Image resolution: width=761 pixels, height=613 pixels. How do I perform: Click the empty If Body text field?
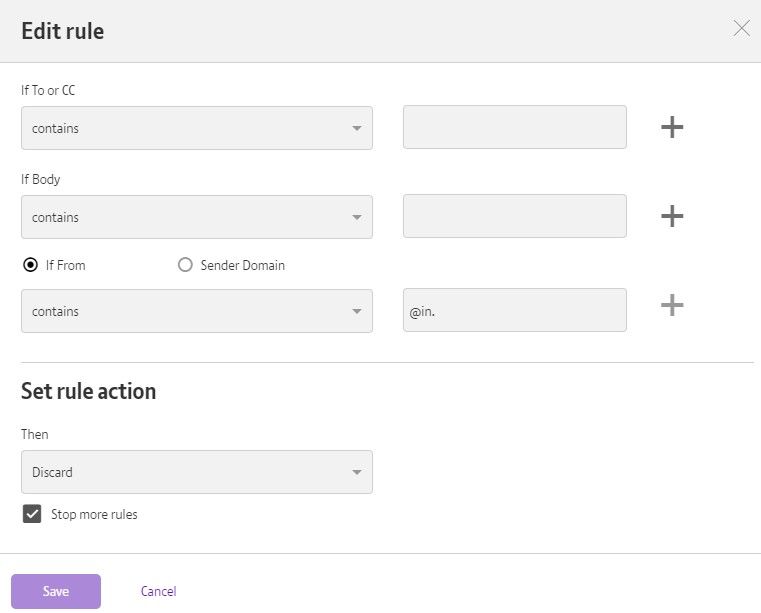514,216
